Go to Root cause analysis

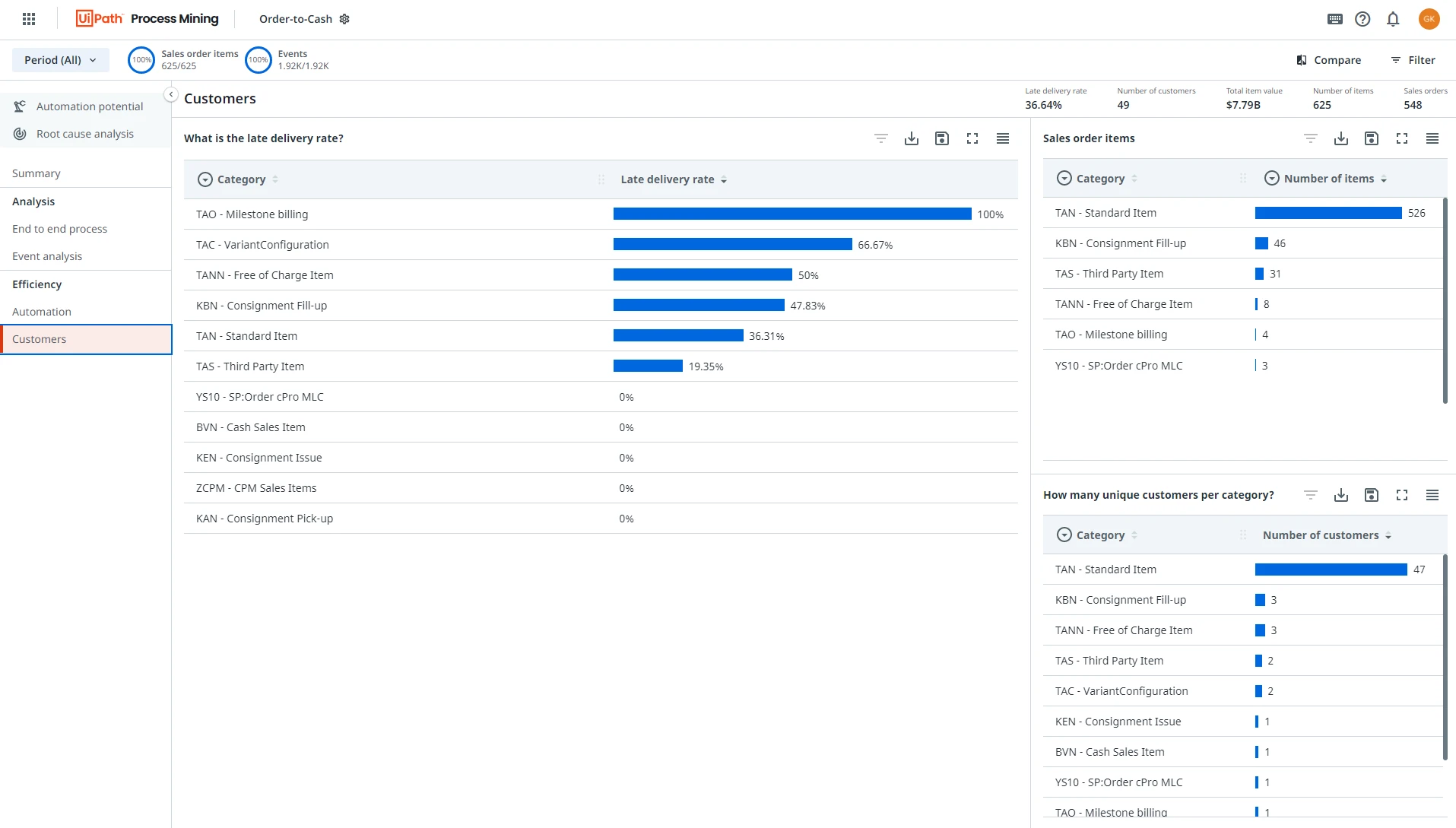[86, 134]
